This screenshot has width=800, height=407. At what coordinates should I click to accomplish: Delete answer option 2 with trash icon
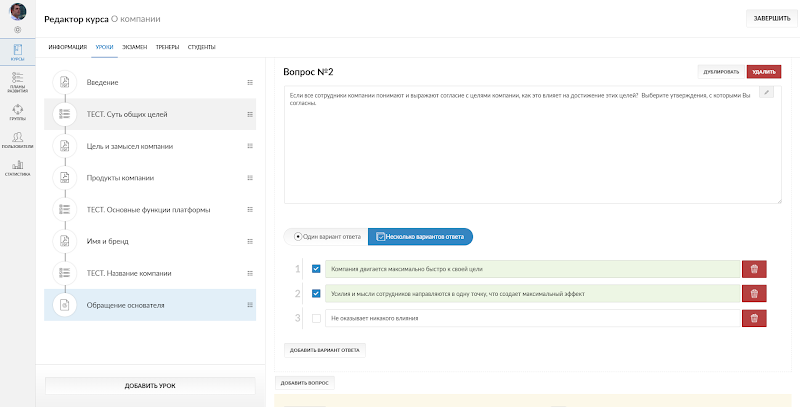pyautogui.click(x=754, y=293)
